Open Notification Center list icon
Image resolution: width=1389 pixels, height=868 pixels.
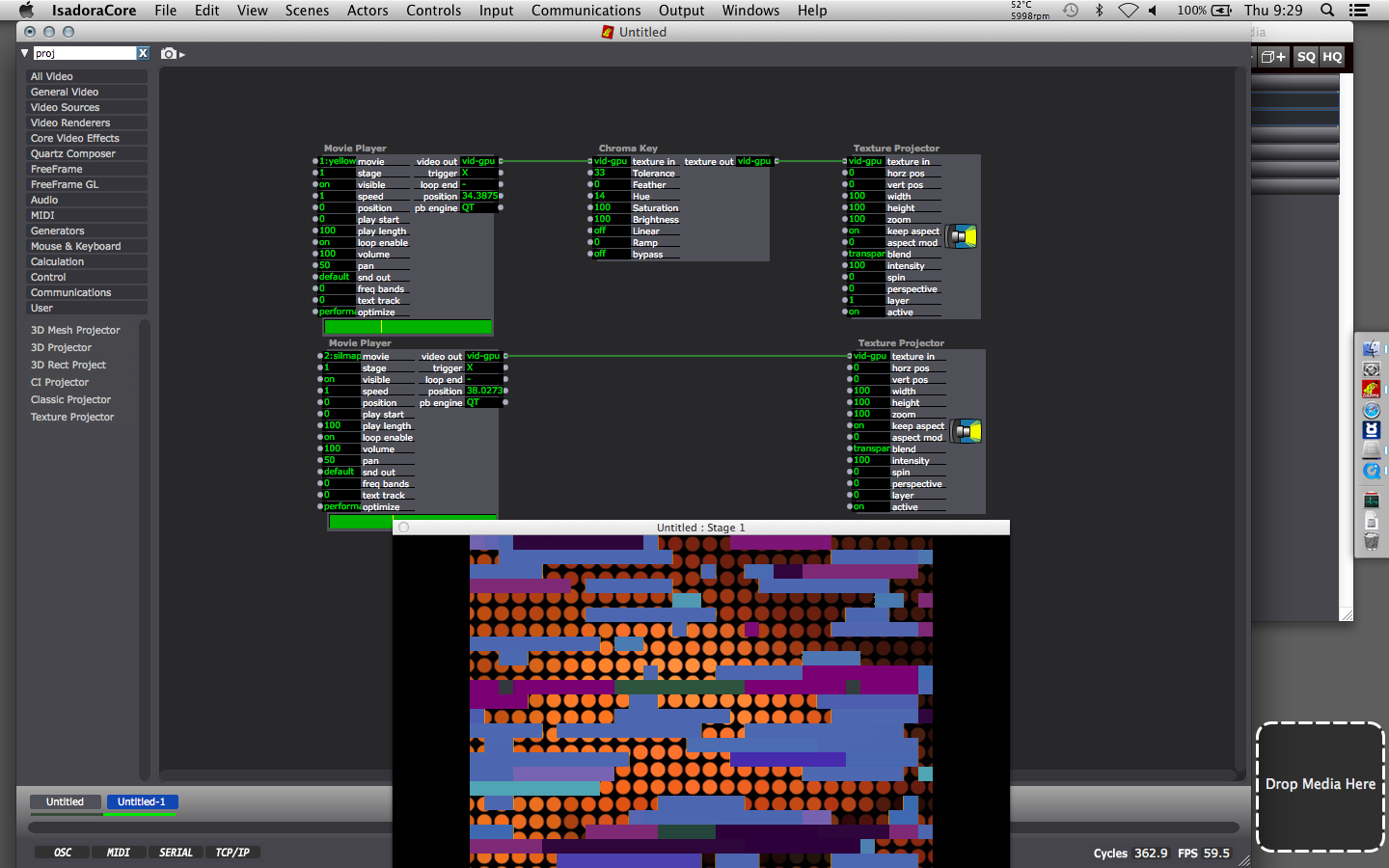coord(1359,11)
